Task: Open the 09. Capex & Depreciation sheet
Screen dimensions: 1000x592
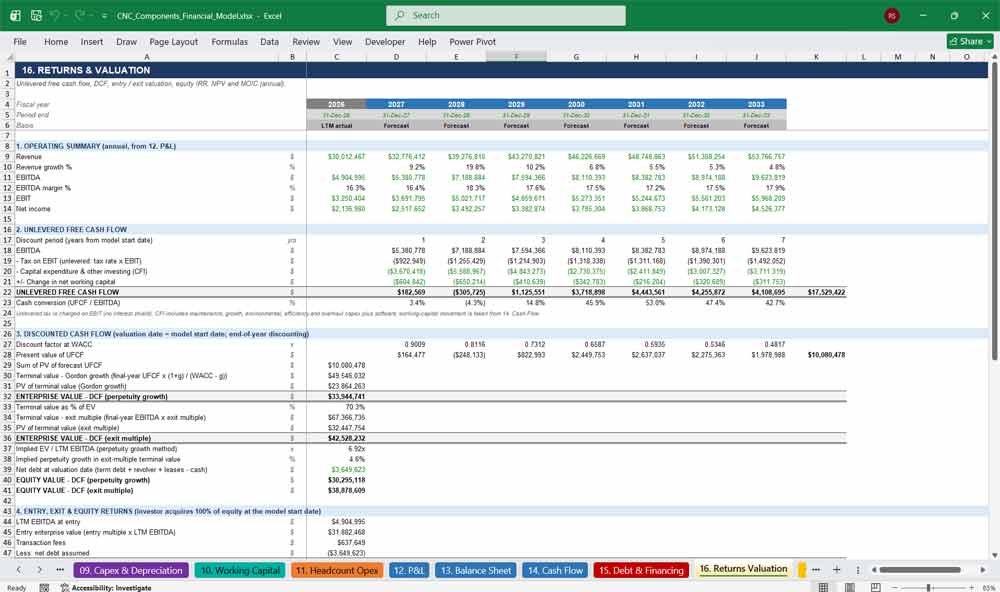Action: 131,570
